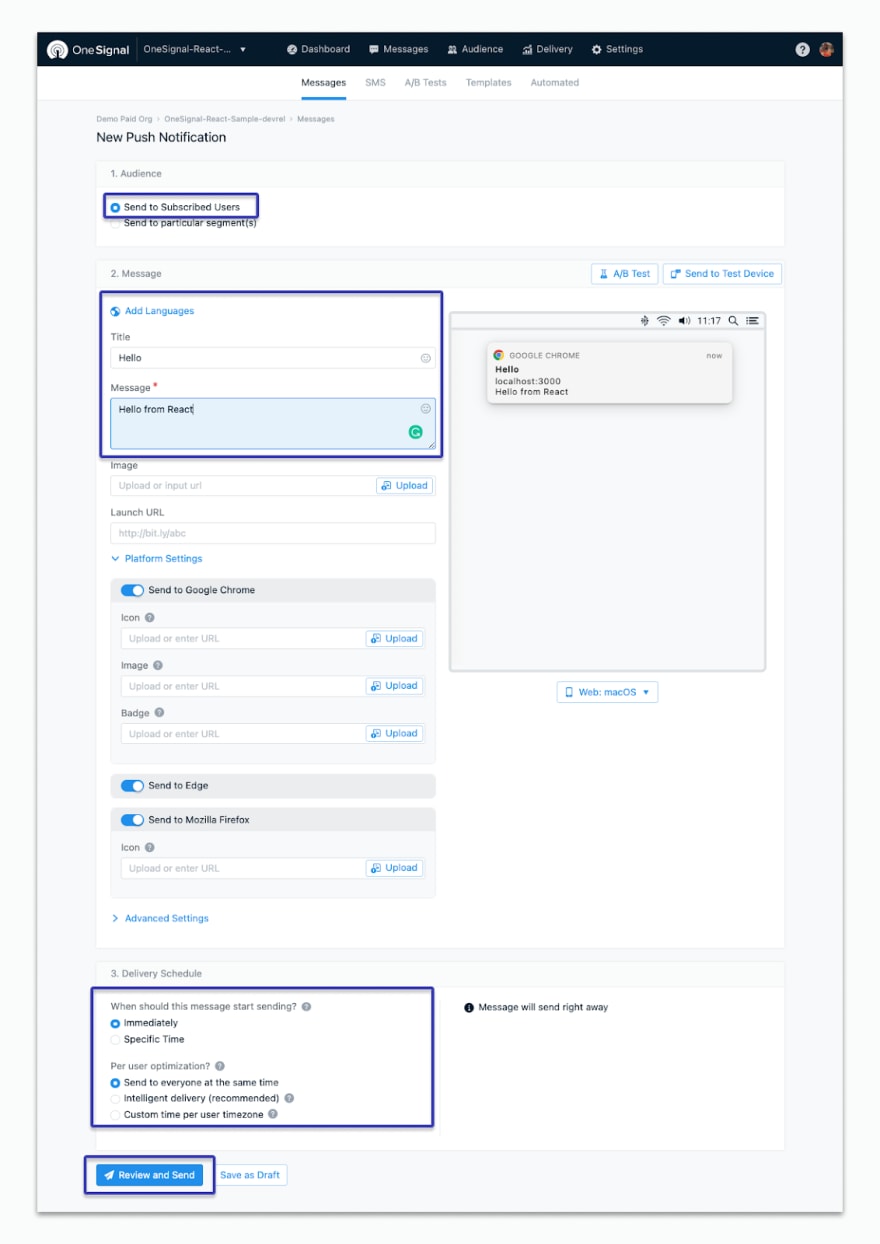Click the Messages sub-tab
This screenshot has height=1244, width=880.
[323, 83]
